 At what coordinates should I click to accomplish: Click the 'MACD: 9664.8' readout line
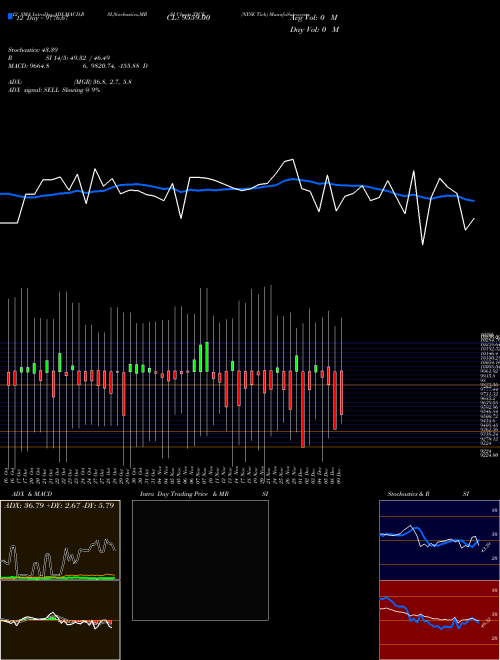click(78, 66)
